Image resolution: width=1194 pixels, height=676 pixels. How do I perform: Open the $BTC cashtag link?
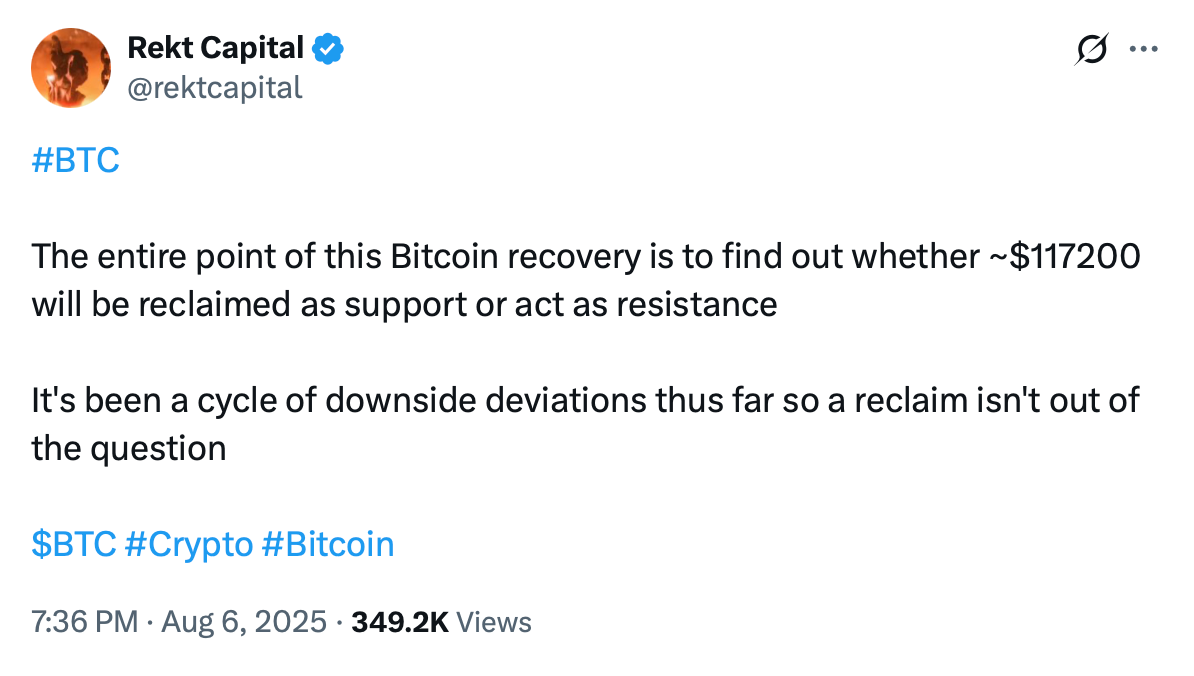coord(74,544)
